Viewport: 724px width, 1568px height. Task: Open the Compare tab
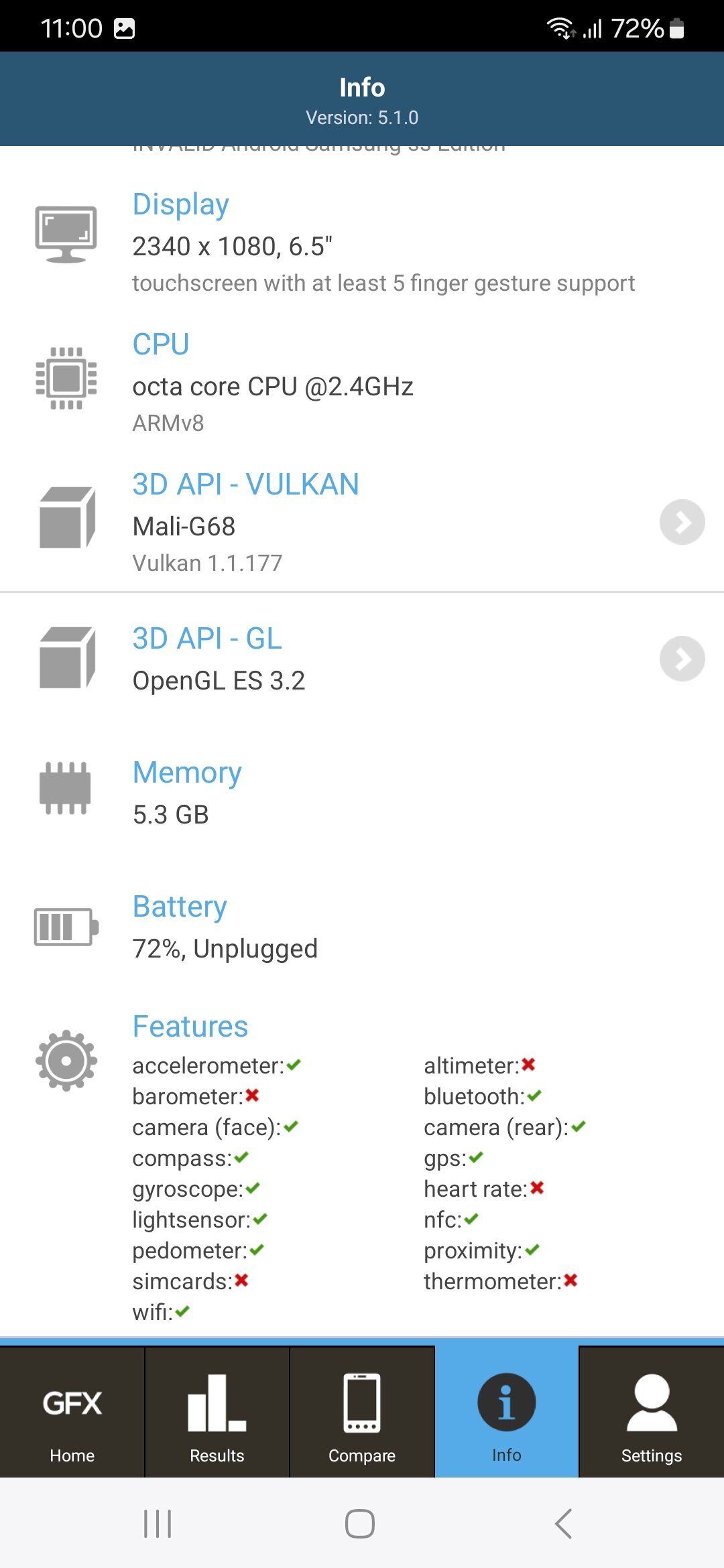pyautogui.click(x=362, y=1413)
